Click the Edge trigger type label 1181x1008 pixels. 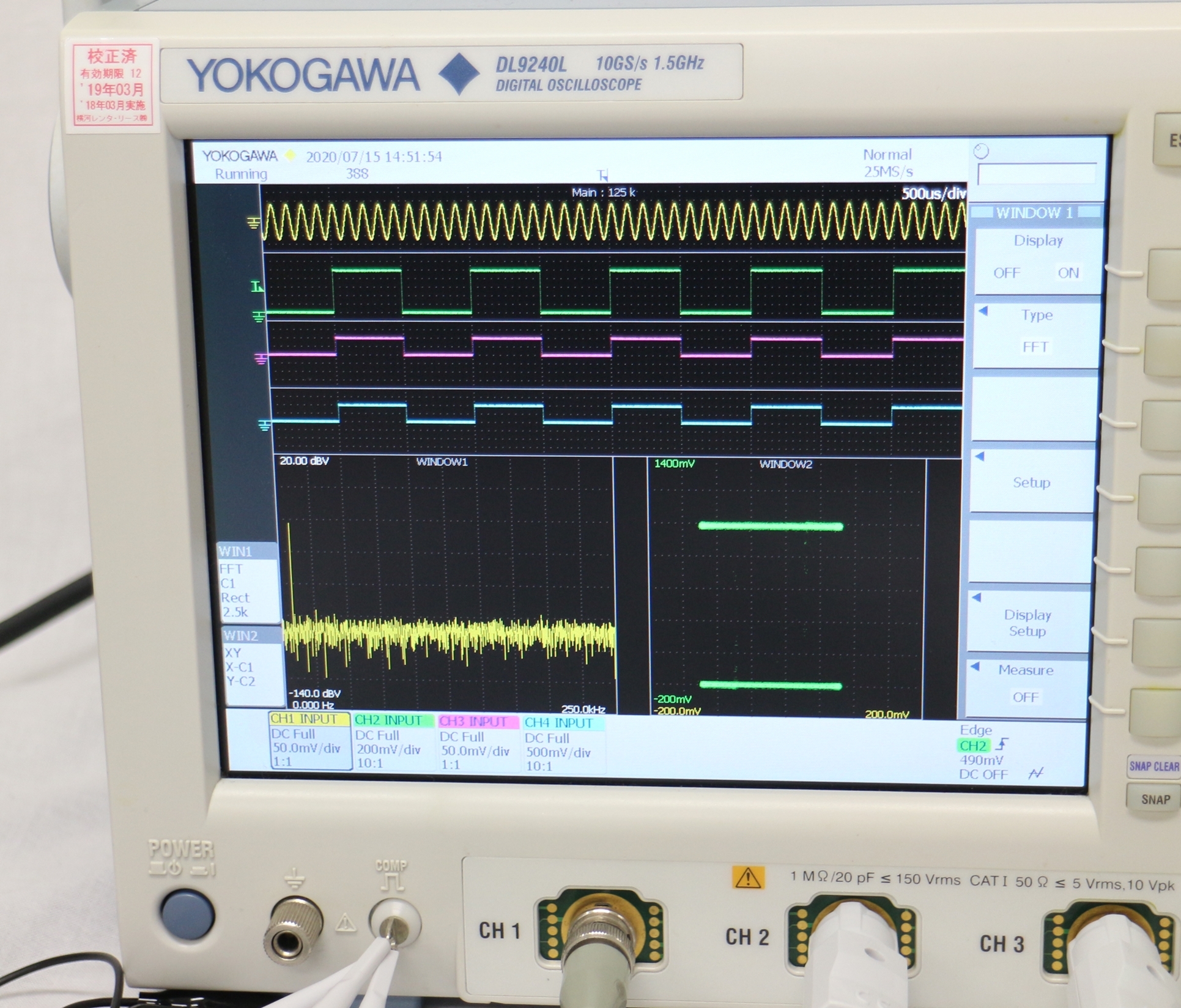click(976, 730)
